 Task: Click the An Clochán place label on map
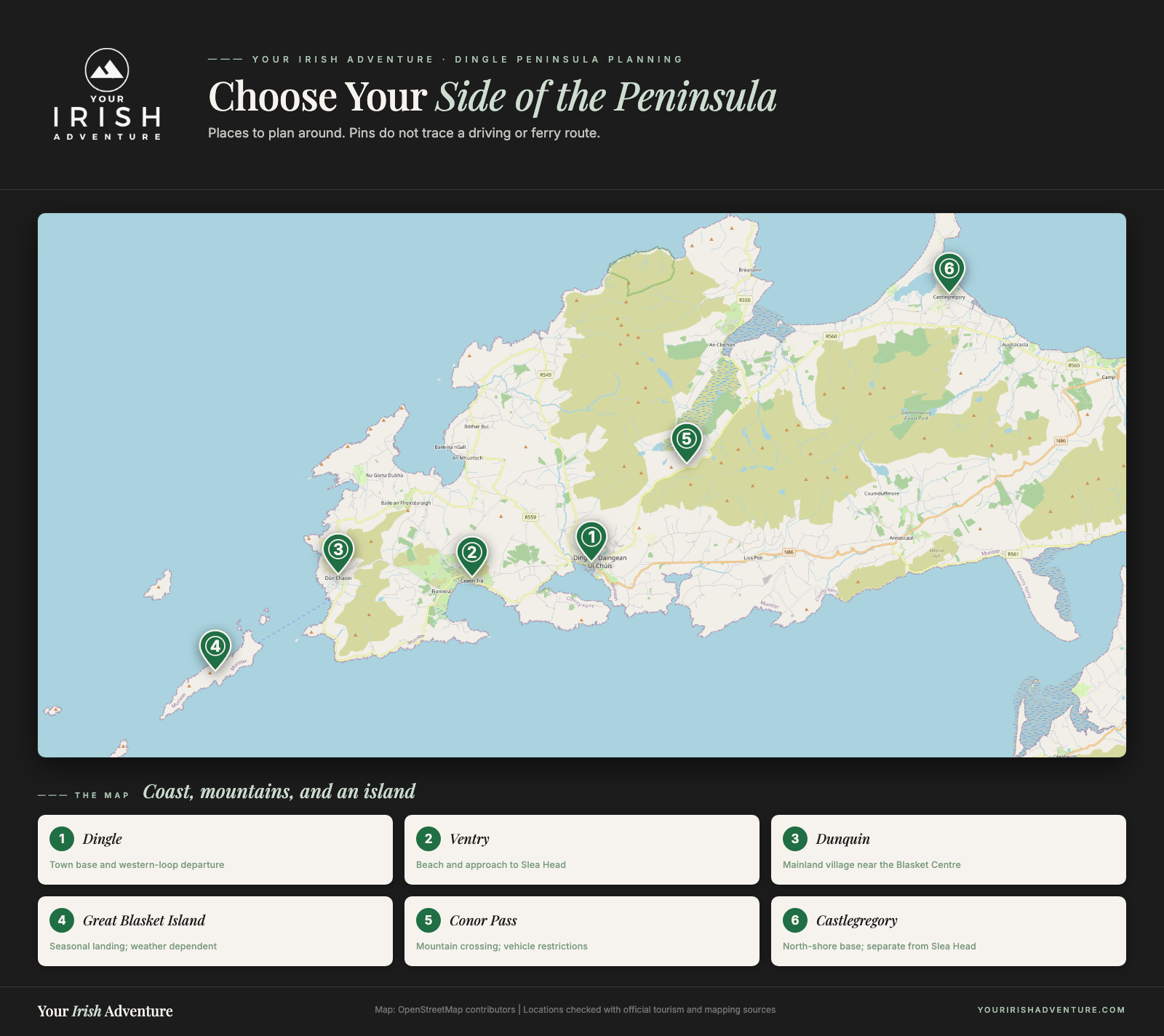pos(722,345)
